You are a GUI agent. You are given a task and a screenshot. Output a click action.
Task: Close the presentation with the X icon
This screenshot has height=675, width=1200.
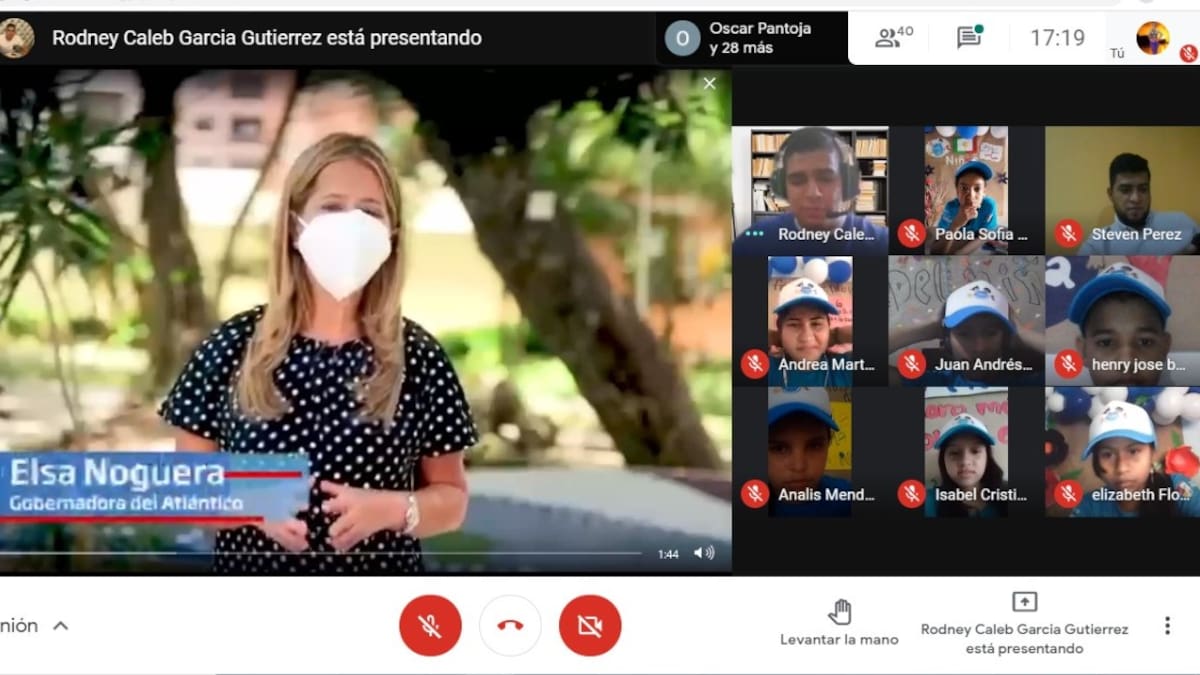[709, 84]
